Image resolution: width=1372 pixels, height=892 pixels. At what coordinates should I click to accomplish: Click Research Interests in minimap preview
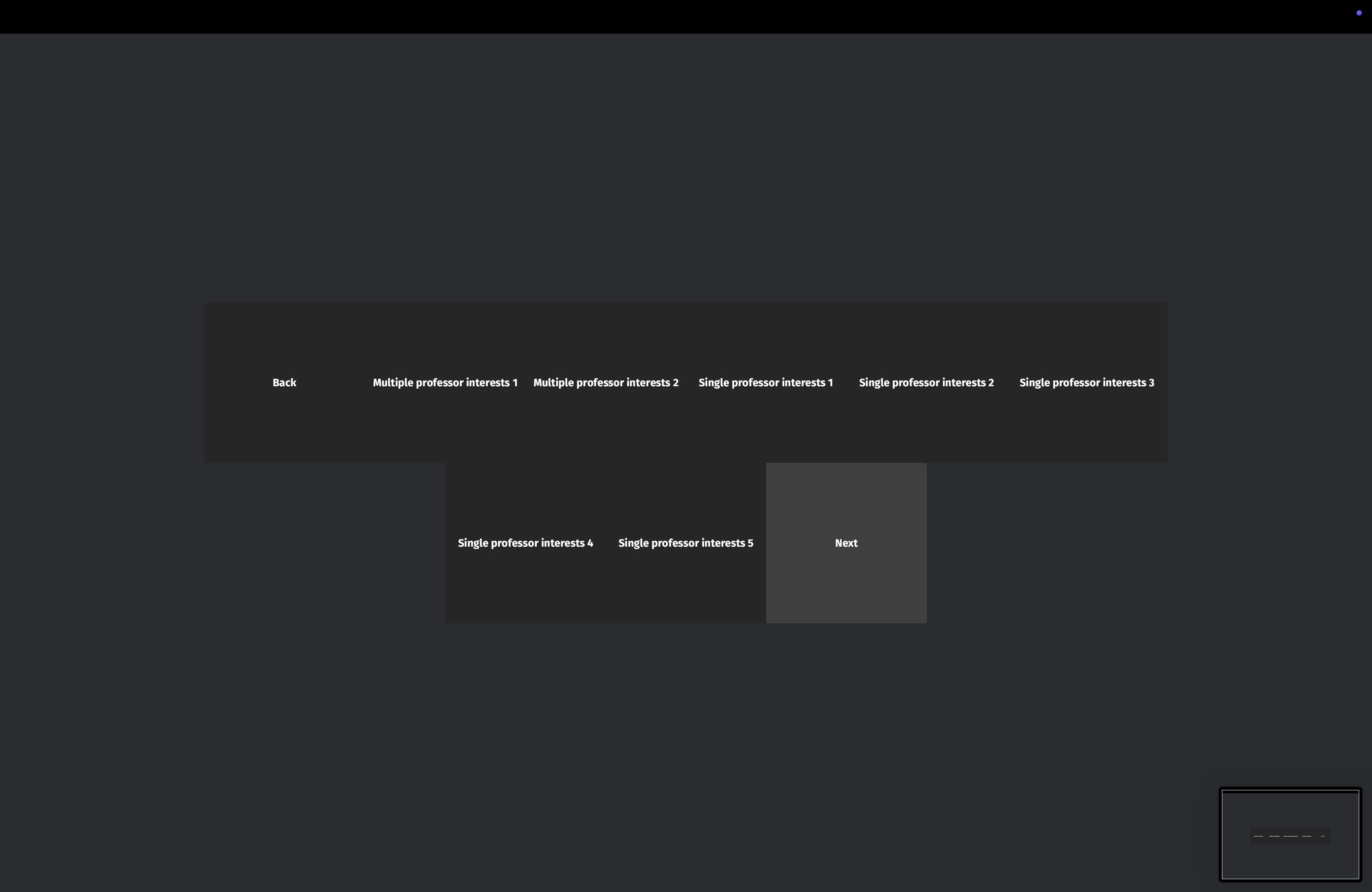click(x=1258, y=836)
